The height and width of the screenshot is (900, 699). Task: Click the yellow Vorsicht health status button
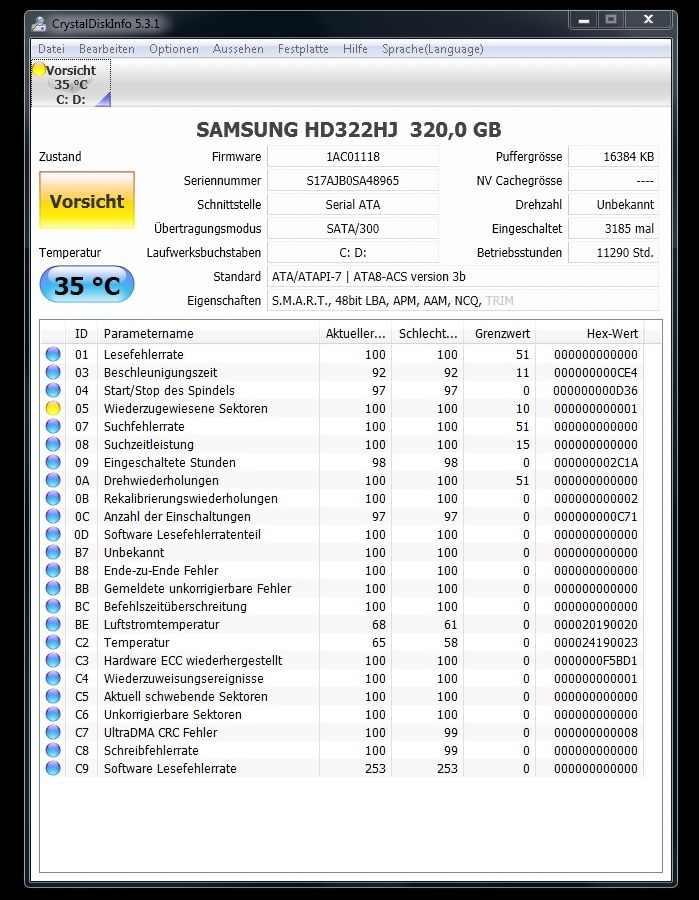tap(87, 201)
